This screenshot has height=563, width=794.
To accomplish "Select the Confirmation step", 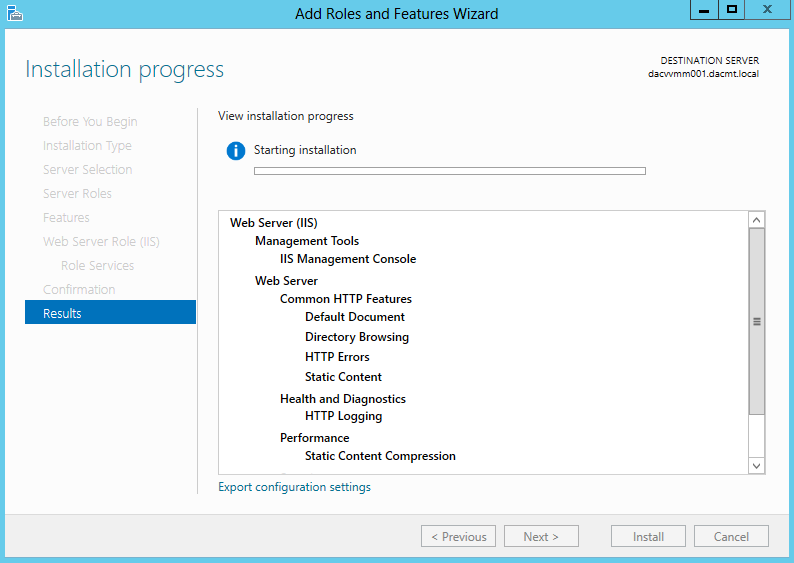I will tap(79, 290).
